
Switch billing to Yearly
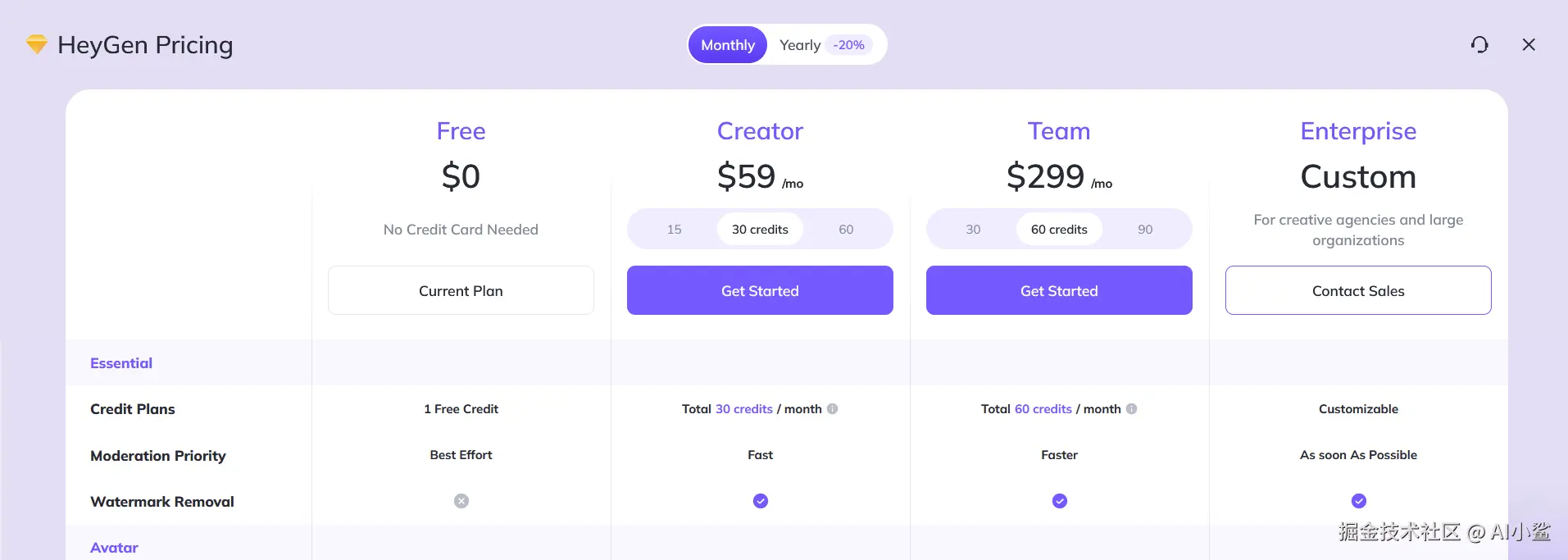(x=800, y=45)
